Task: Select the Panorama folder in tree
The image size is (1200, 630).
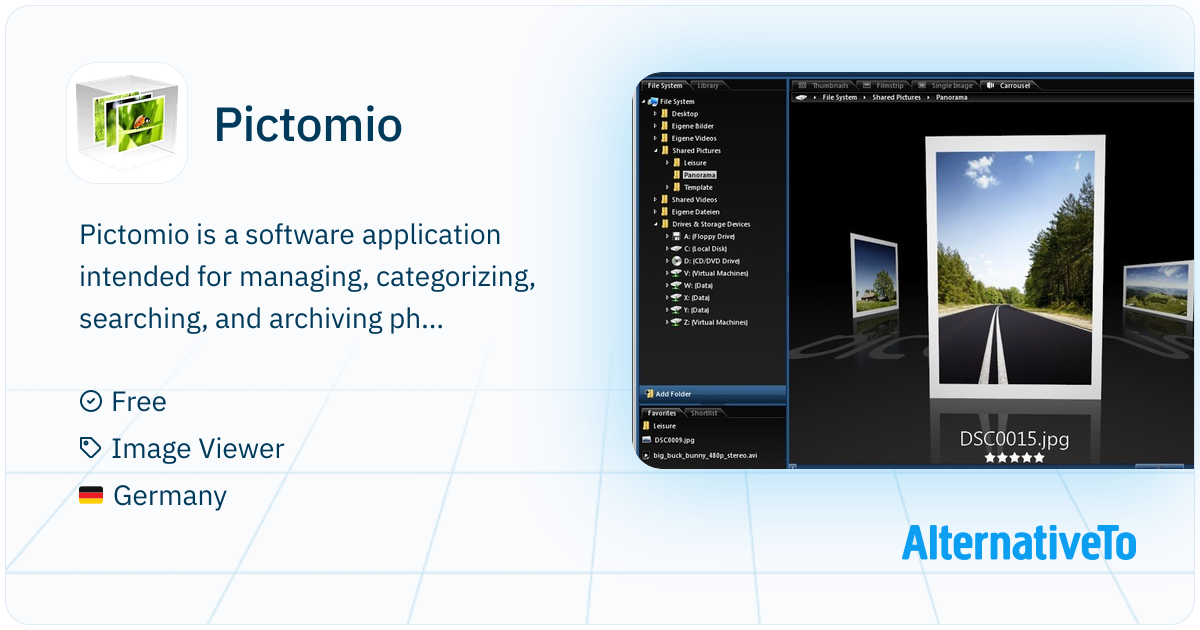Action: [699, 175]
